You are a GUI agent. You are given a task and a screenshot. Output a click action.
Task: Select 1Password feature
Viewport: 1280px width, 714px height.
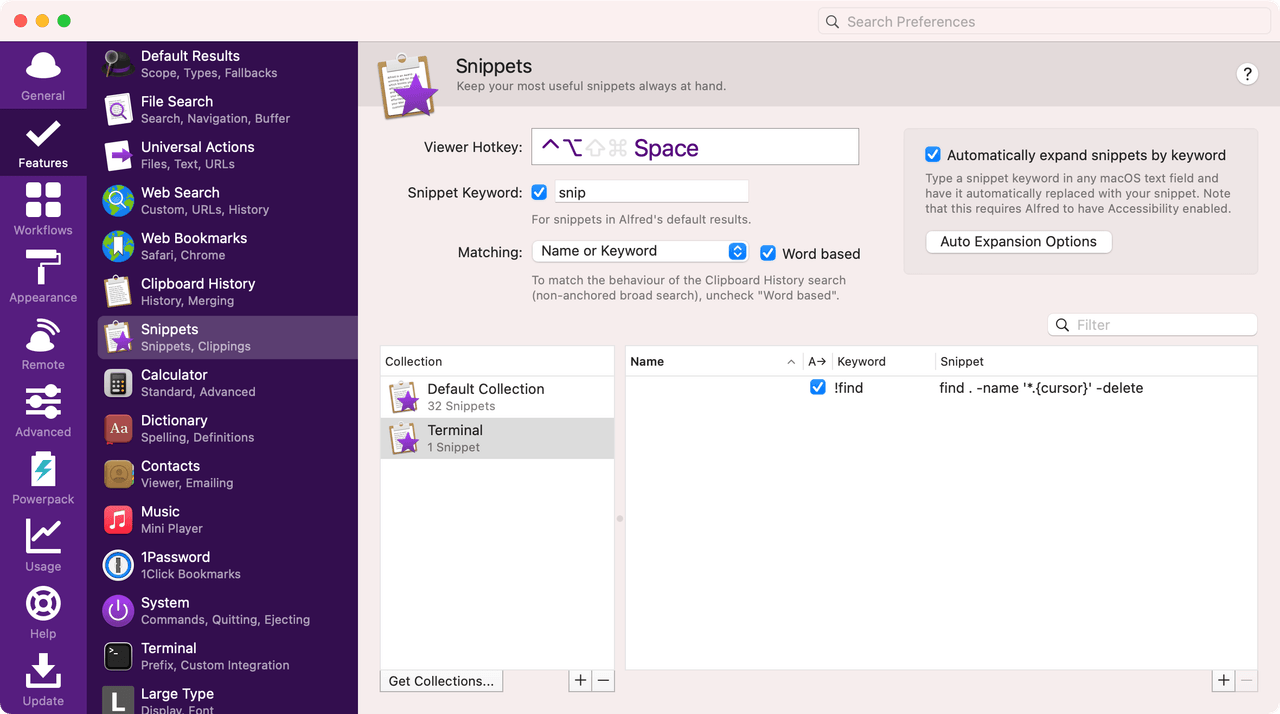228,565
